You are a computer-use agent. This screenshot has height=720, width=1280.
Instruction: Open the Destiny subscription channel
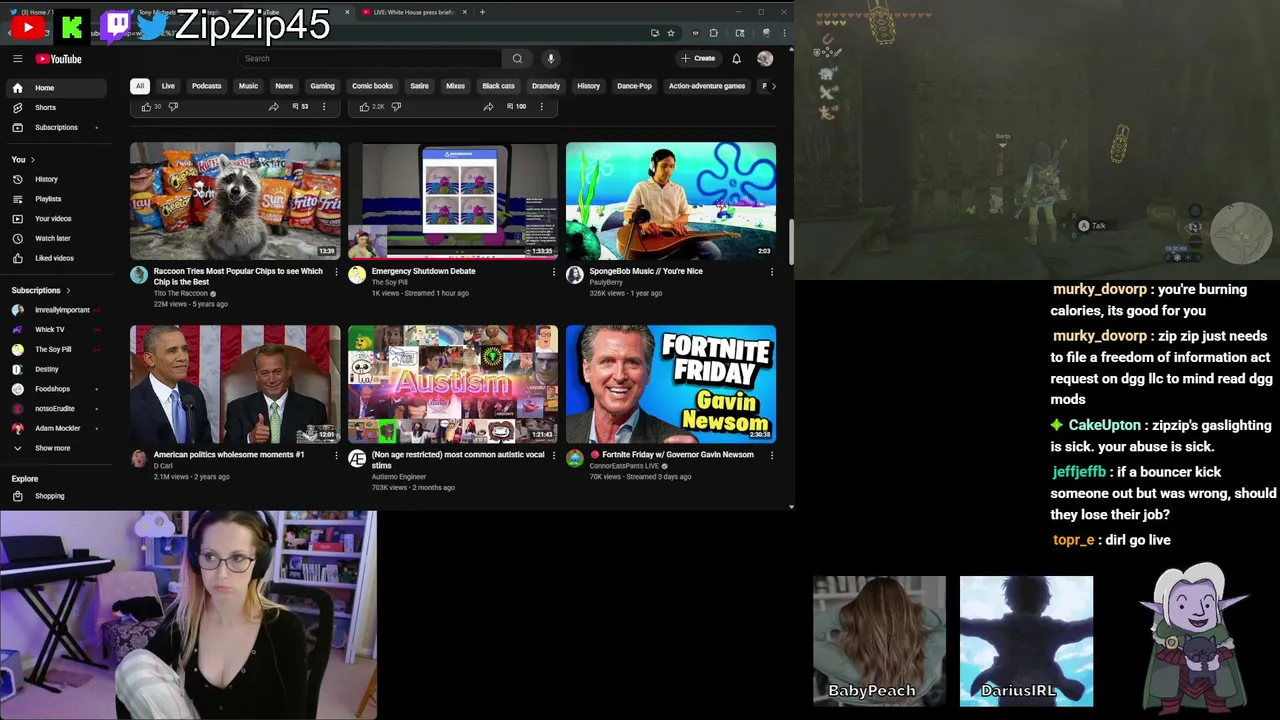click(57, 369)
